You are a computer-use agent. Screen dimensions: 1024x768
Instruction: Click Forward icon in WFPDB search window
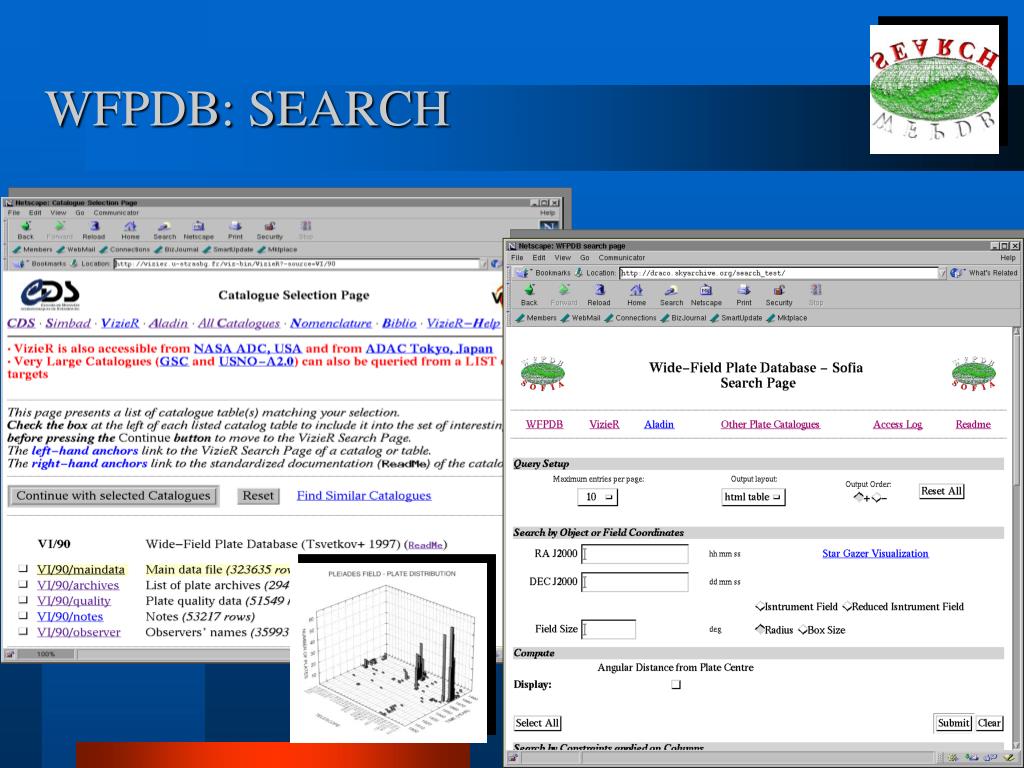[x=564, y=295]
